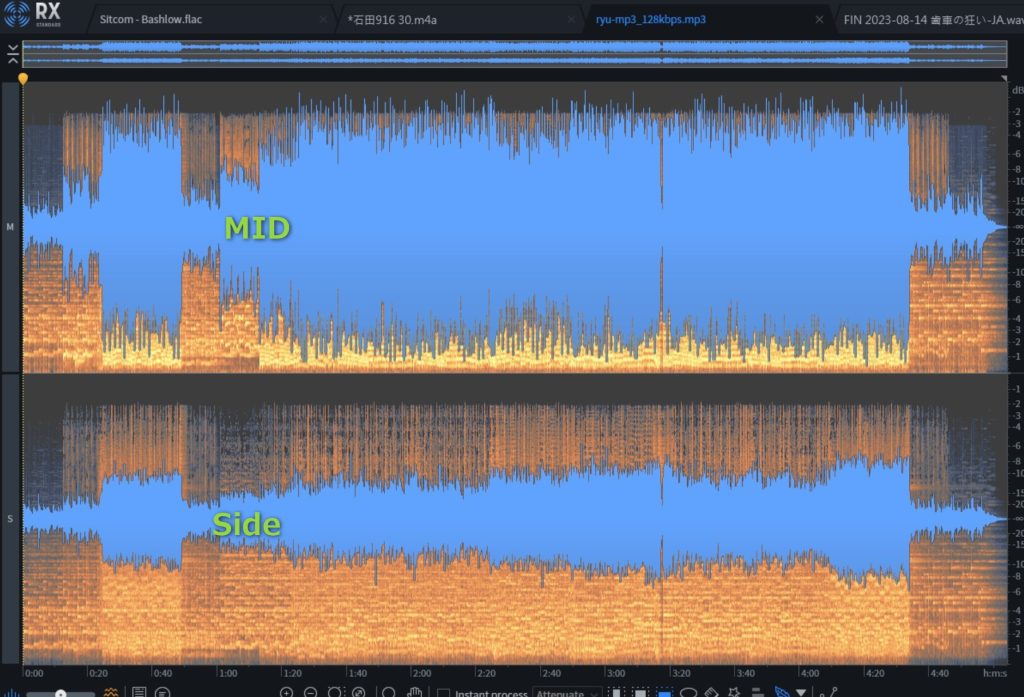Click the zoom in magnifier icon
The image size is (1024, 697).
[x=286, y=692]
